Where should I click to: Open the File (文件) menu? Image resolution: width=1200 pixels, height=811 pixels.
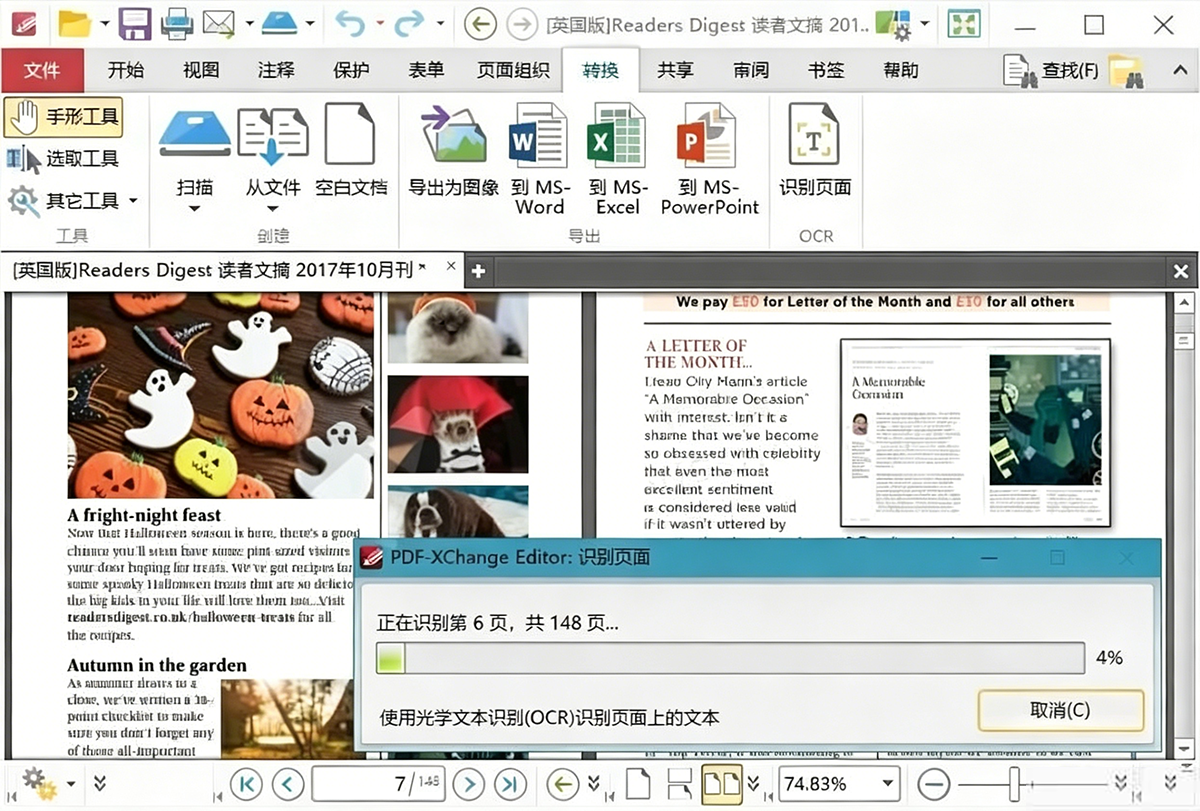[x=43, y=70]
